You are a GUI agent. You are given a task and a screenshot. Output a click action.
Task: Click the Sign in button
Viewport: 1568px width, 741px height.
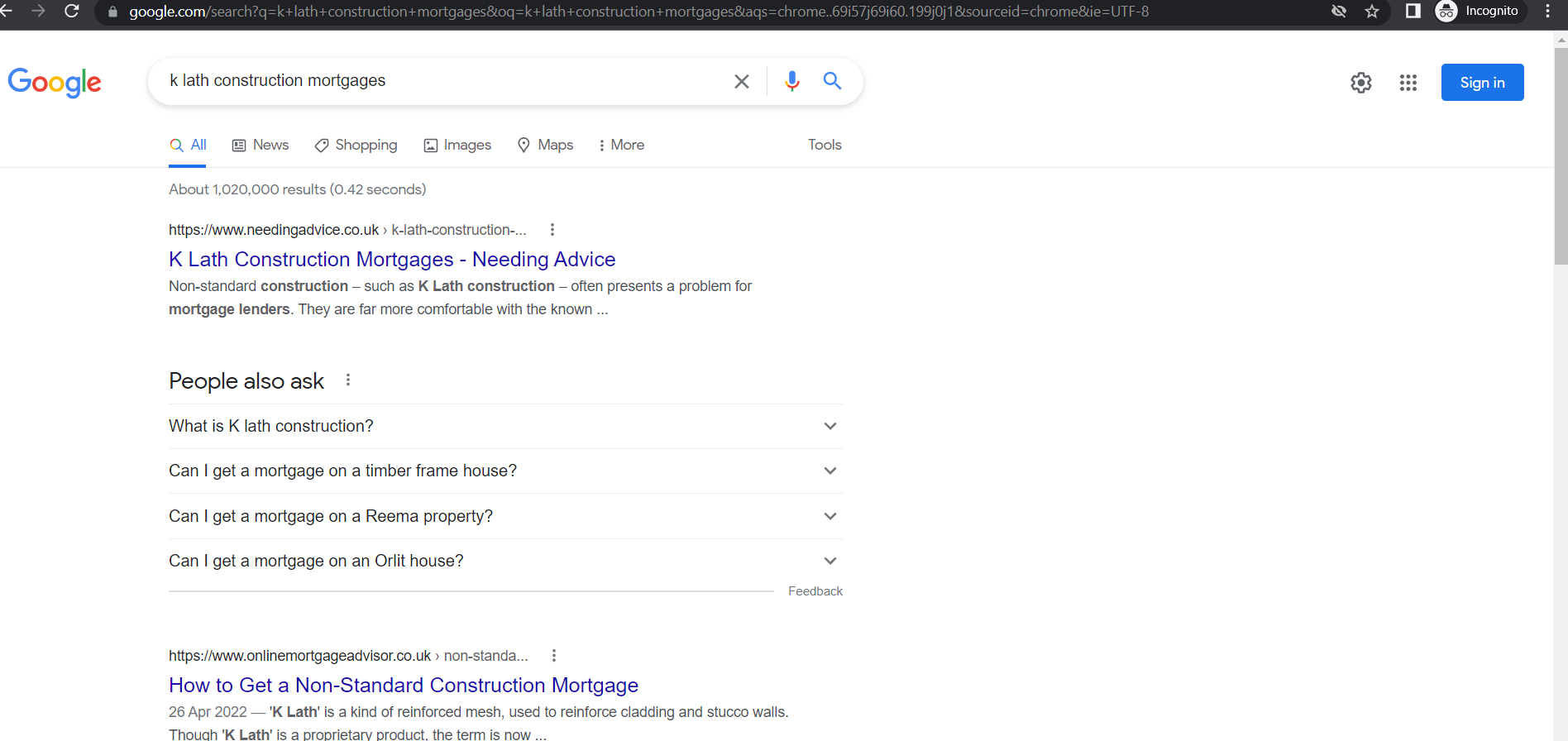point(1482,83)
